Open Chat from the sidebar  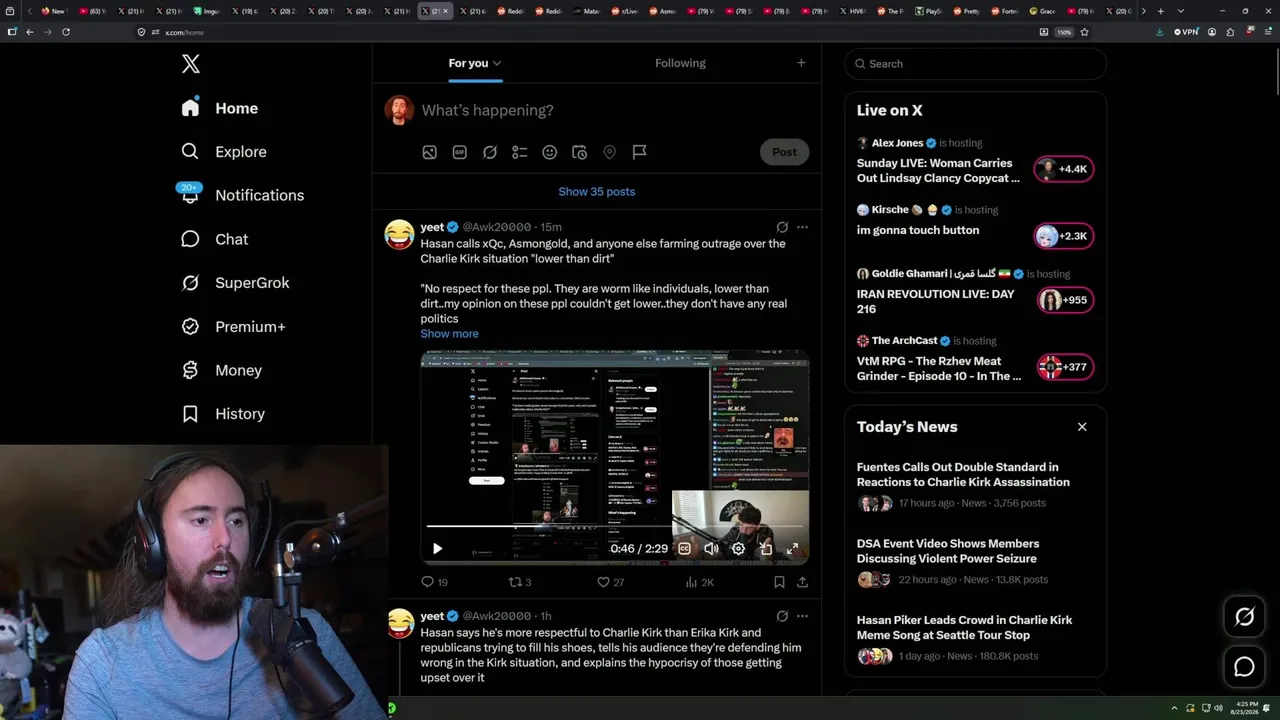click(214, 239)
